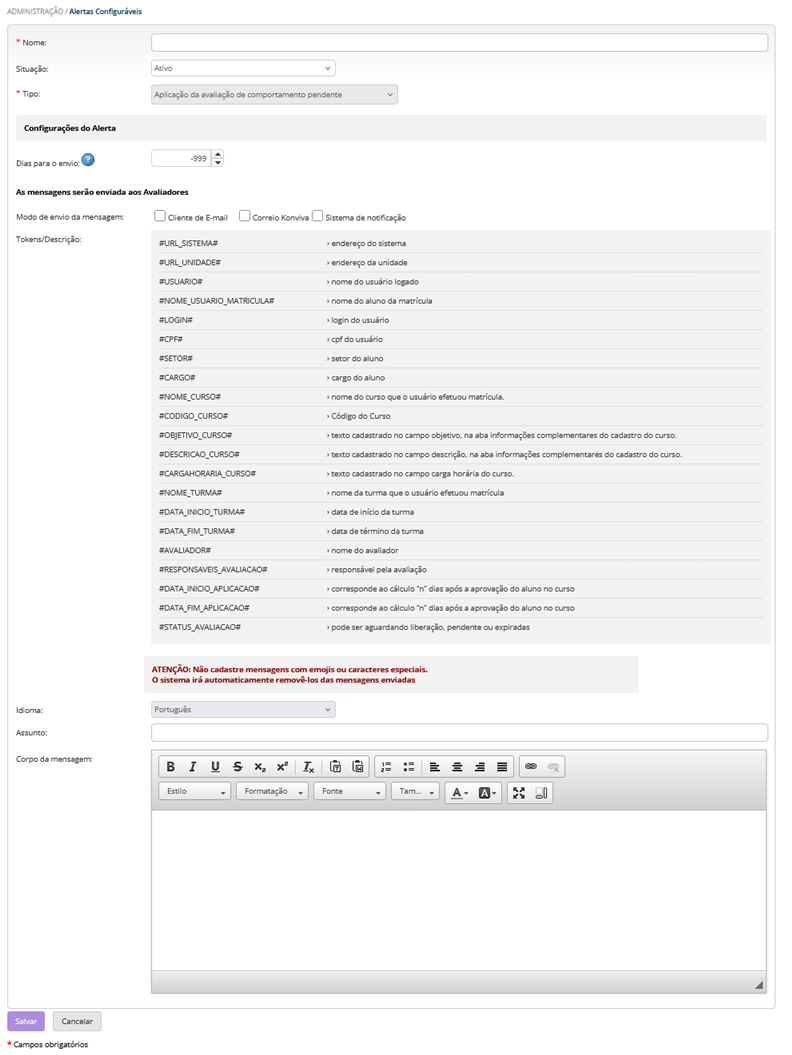This screenshot has width=792, height=1055.
Task: Check the Correio Konviva option
Action: click(244, 216)
